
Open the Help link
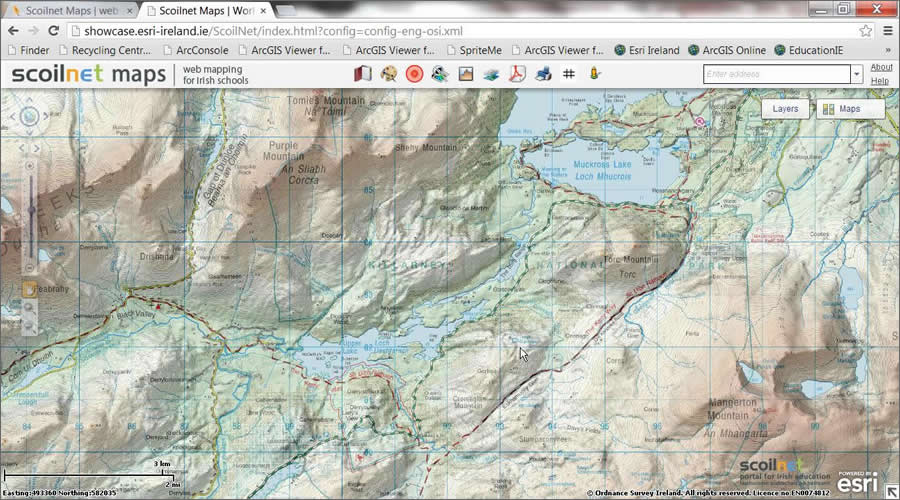pos(879,82)
